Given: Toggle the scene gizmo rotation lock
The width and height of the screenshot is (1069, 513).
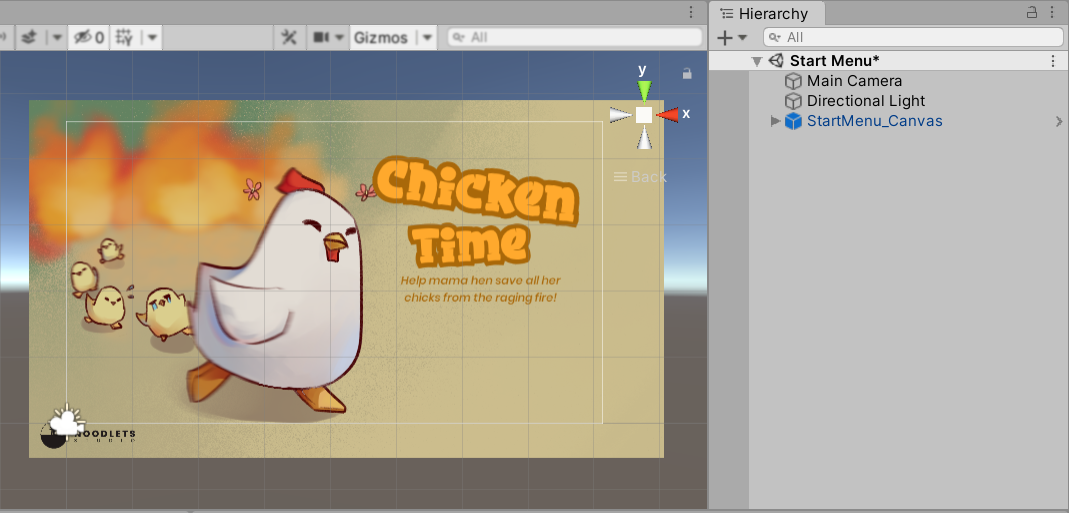Looking at the screenshot, I should pyautogui.click(x=687, y=73).
